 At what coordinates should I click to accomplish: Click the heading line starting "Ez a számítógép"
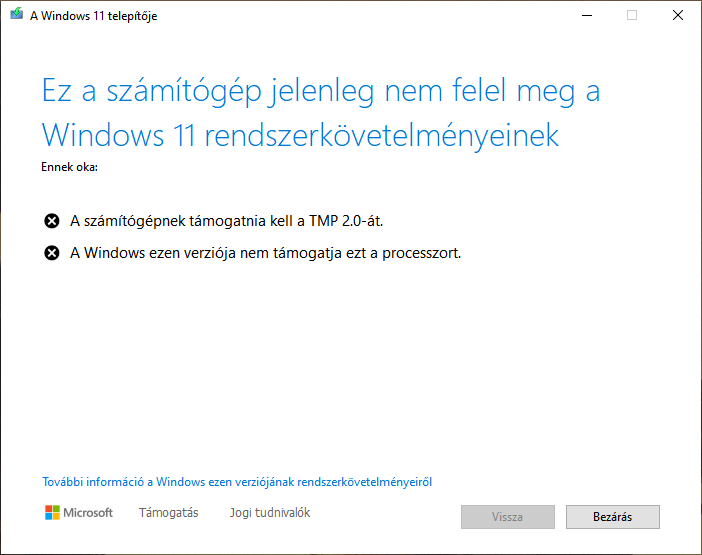(x=320, y=92)
